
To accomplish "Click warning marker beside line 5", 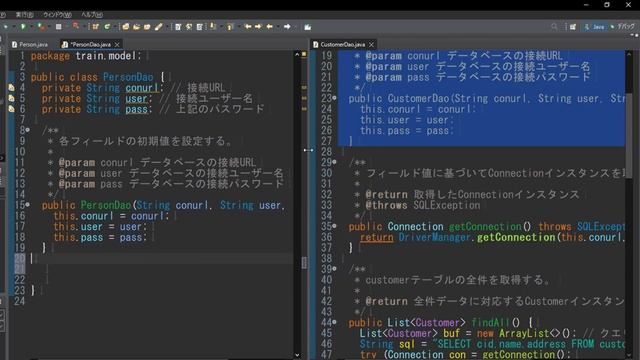I will click(11, 98).
